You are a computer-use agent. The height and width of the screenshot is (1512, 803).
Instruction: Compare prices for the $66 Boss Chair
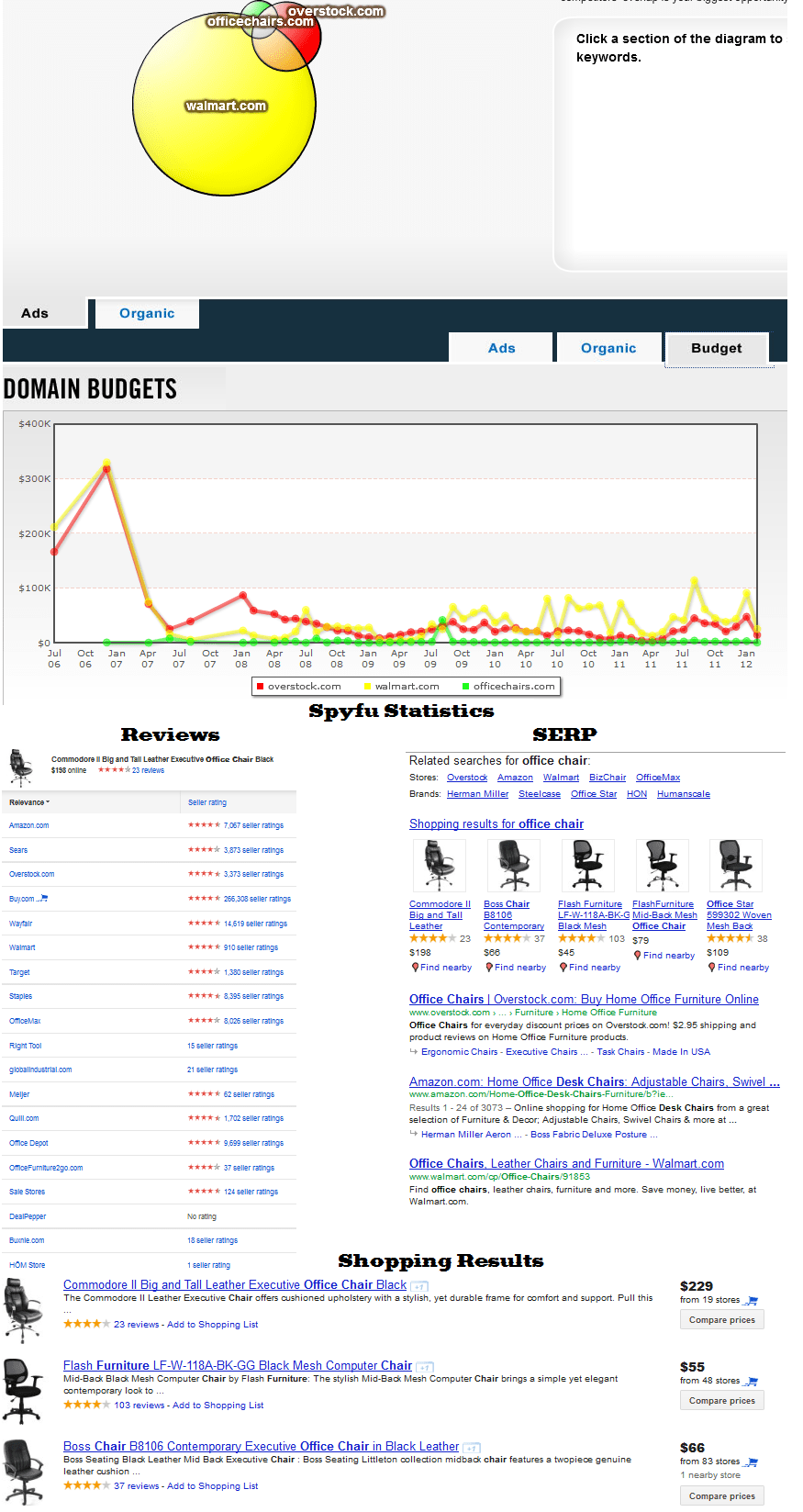[721, 1496]
